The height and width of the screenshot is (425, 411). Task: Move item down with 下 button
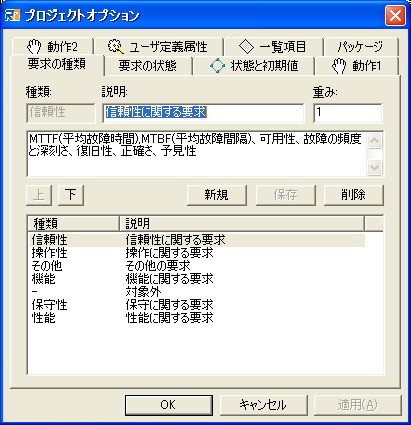pos(71,195)
